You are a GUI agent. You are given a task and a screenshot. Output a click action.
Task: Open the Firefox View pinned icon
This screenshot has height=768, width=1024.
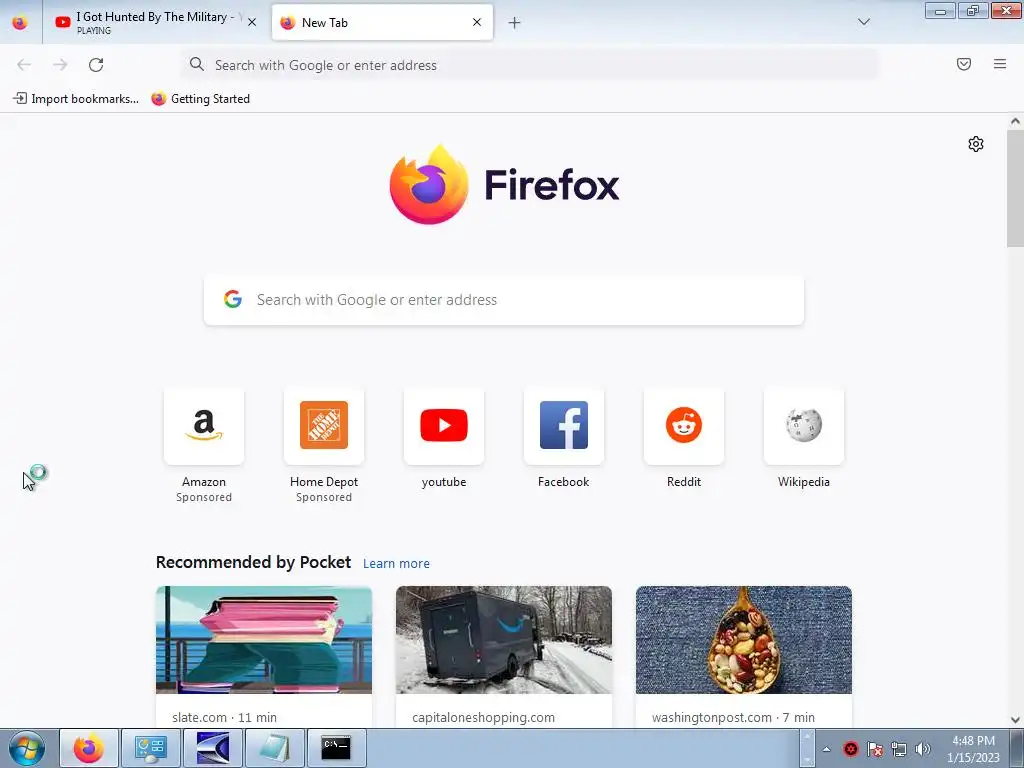[20, 22]
